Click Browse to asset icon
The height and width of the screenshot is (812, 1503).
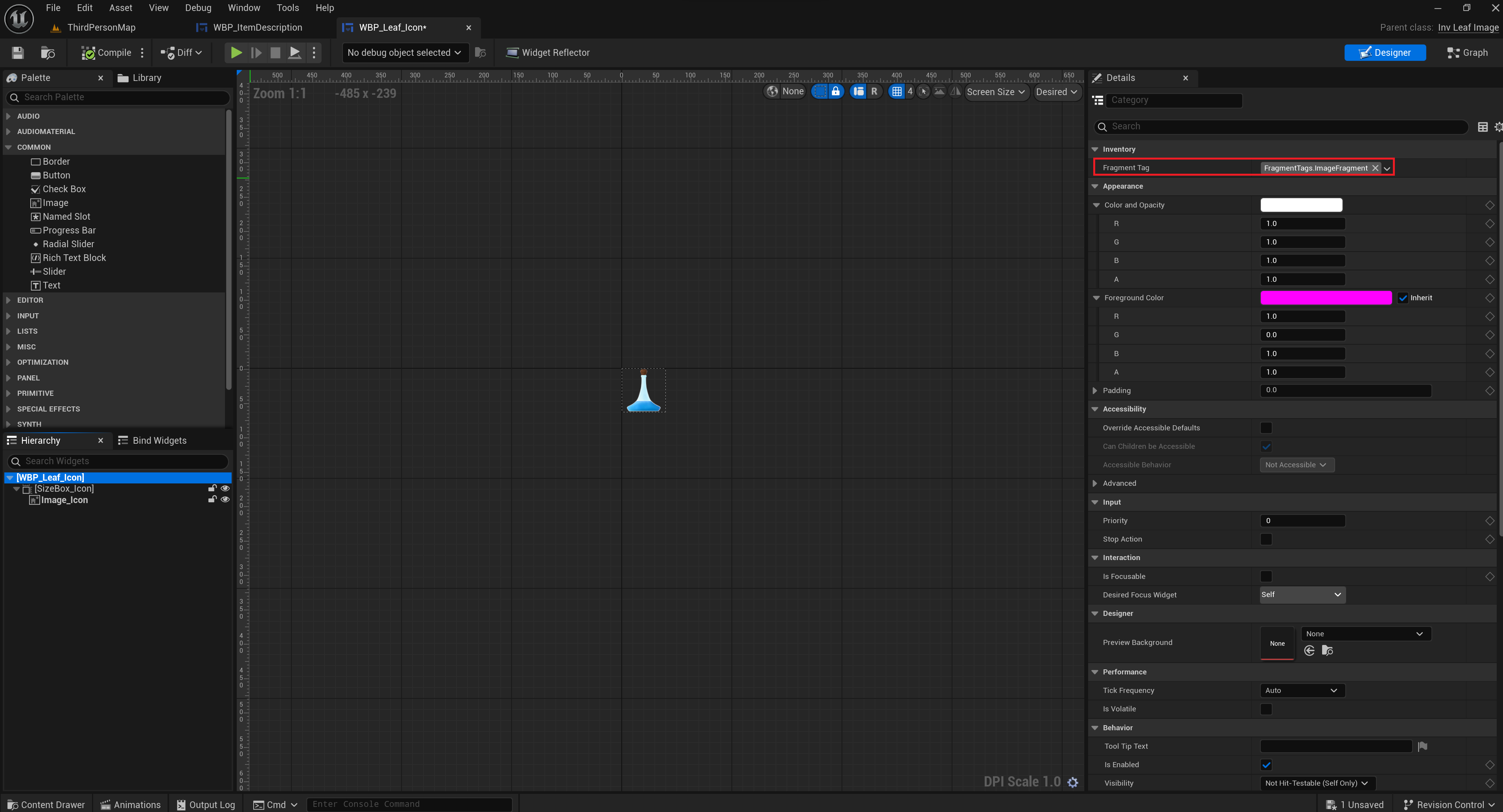point(48,53)
